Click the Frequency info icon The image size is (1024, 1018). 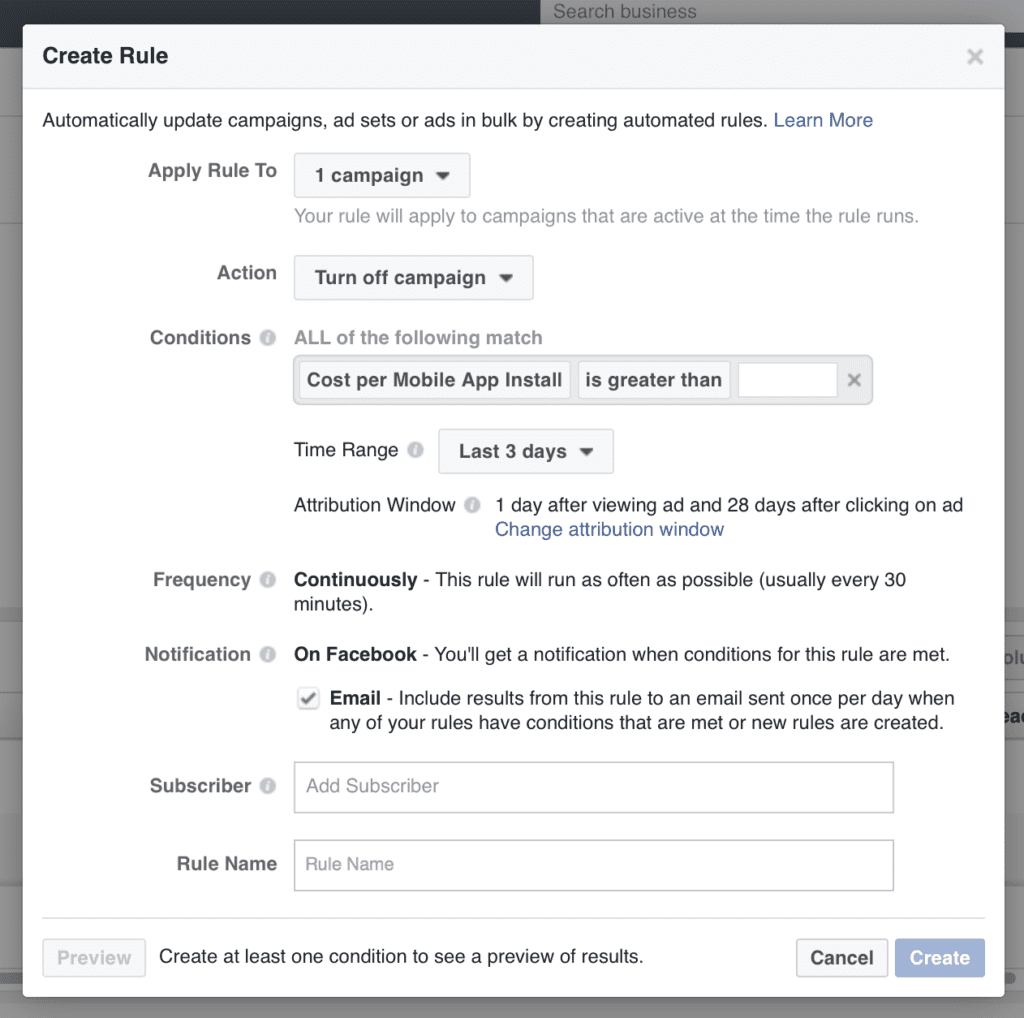pos(268,580)
